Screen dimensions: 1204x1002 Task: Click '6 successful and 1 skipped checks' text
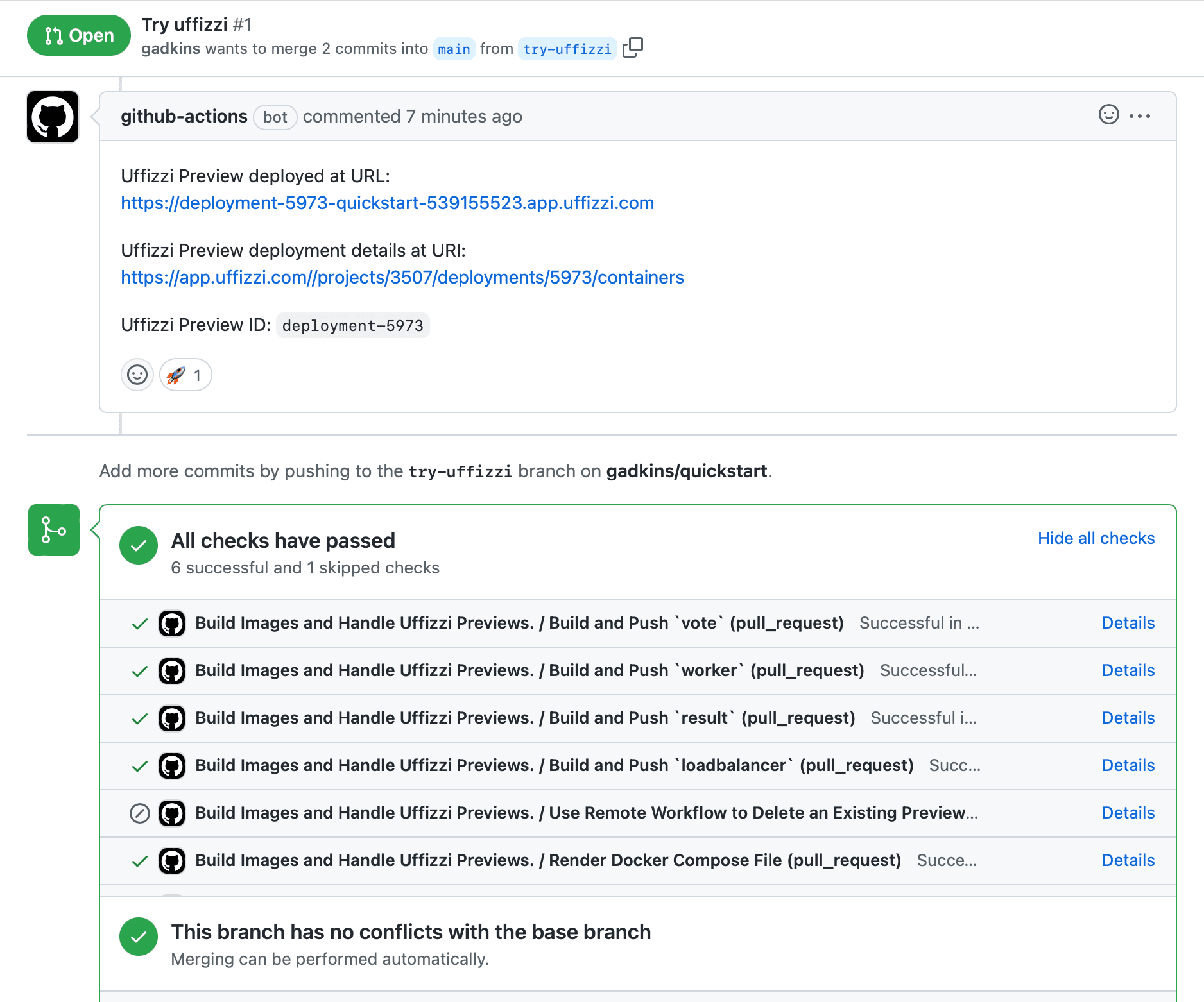(305, 568)
